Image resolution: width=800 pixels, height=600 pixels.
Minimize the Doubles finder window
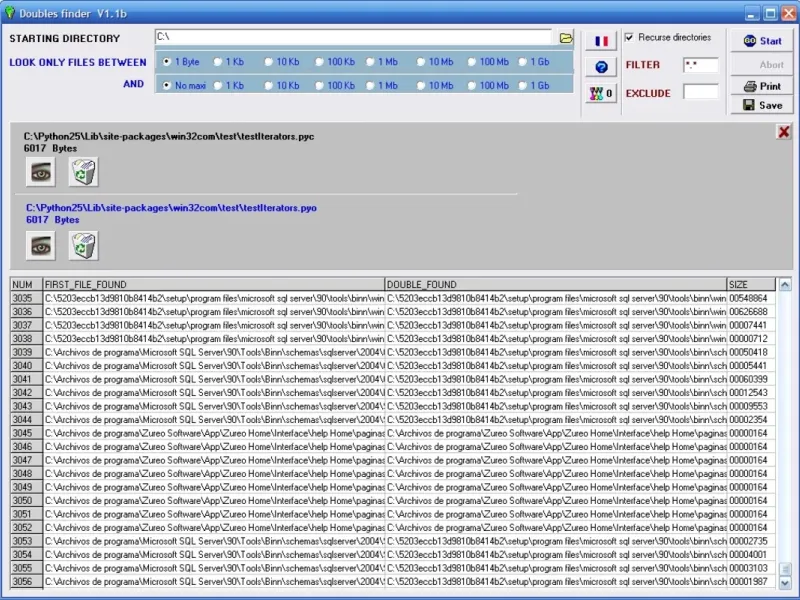pos(751,13)
